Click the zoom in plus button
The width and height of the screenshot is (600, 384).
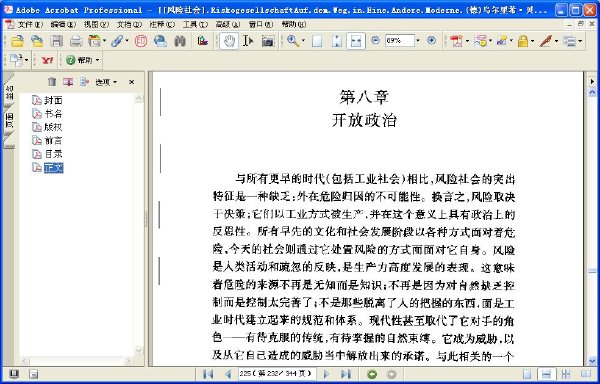pyautogui.click(x=432, y=40)
